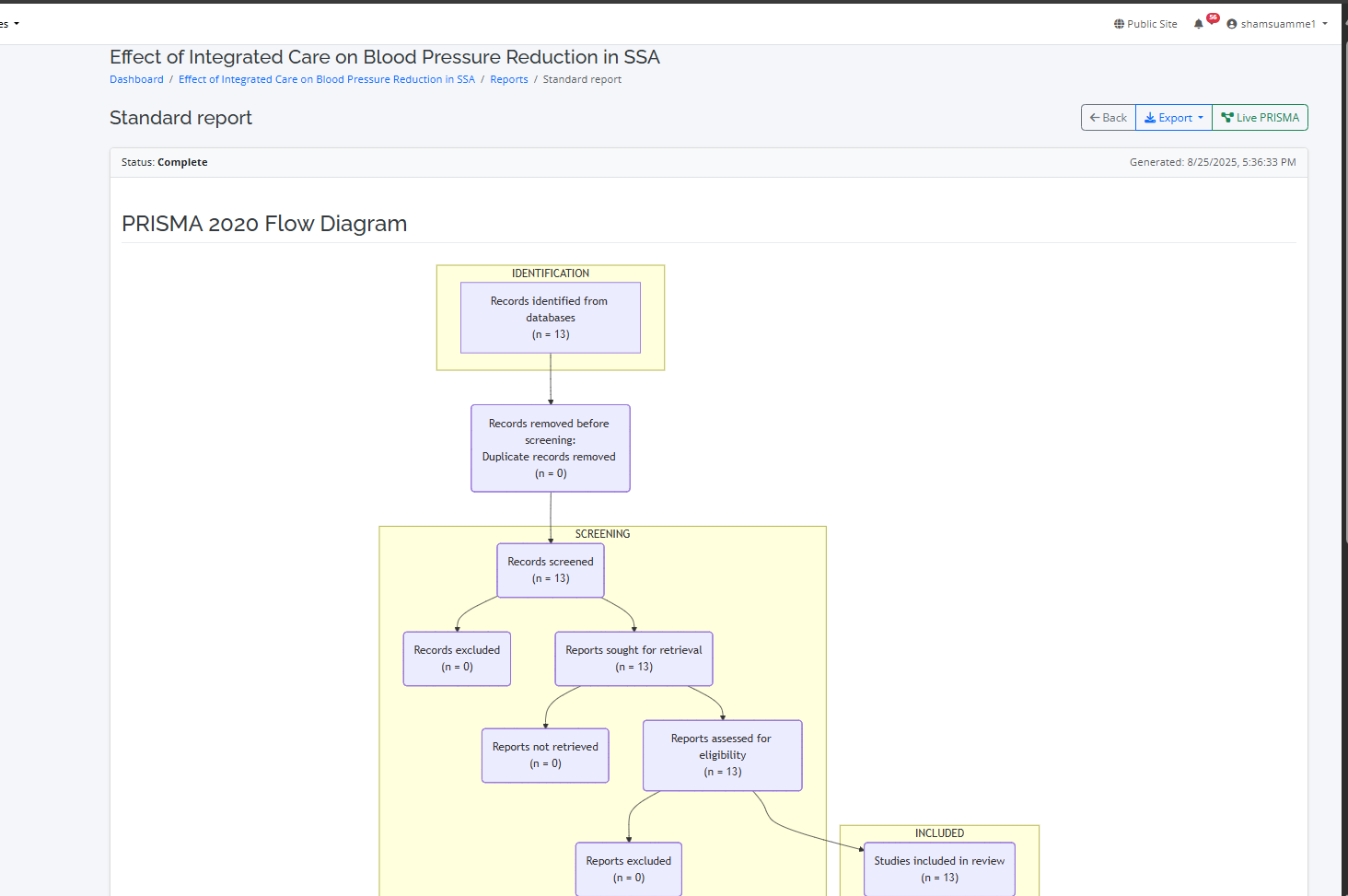The width and height of the screenshot is (1348, 896).
Task: Click the Records screened box in the diagram
Action: [x=550, y=569]
